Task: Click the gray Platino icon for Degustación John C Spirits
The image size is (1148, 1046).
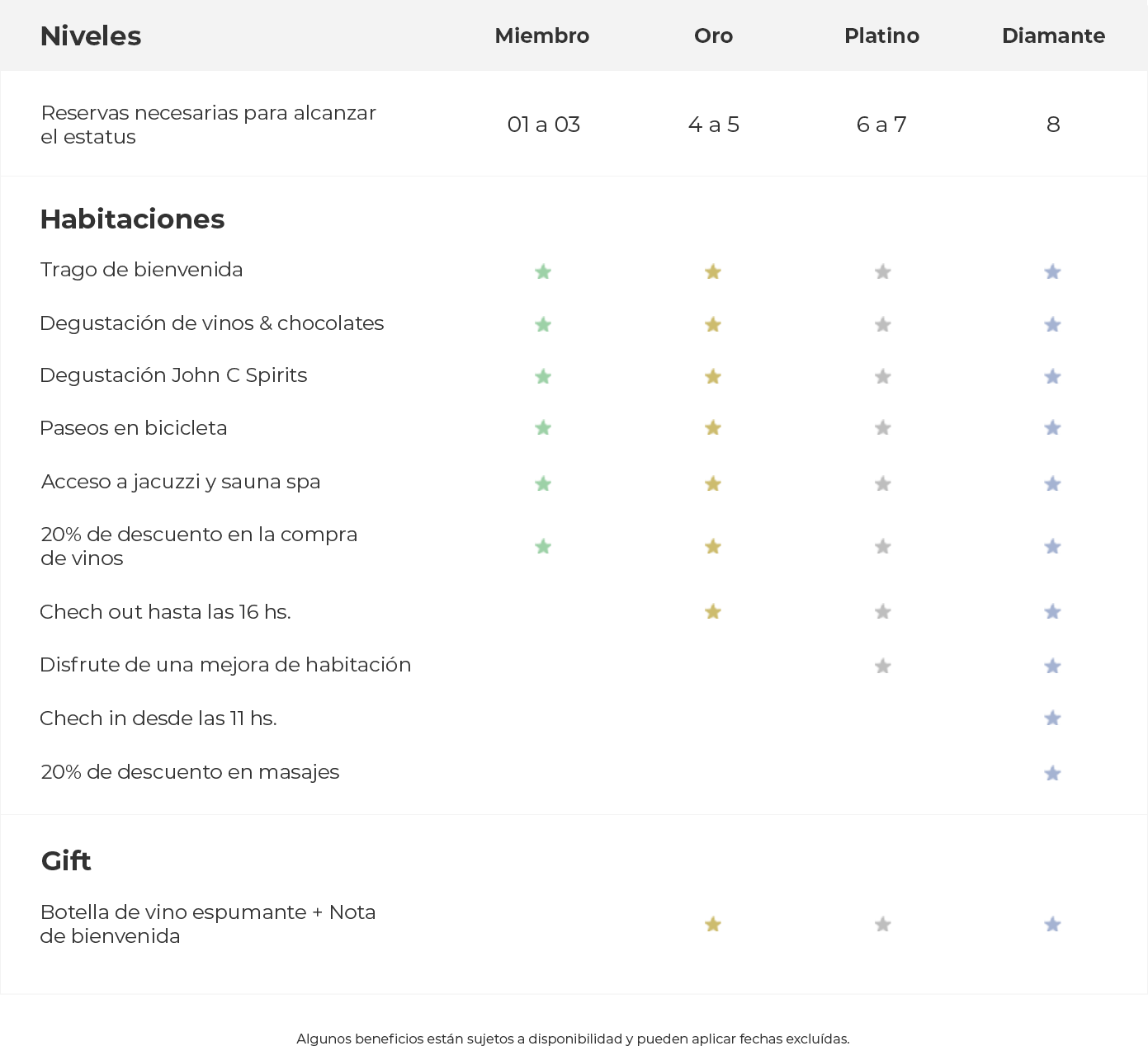Action: click(883, 376)
